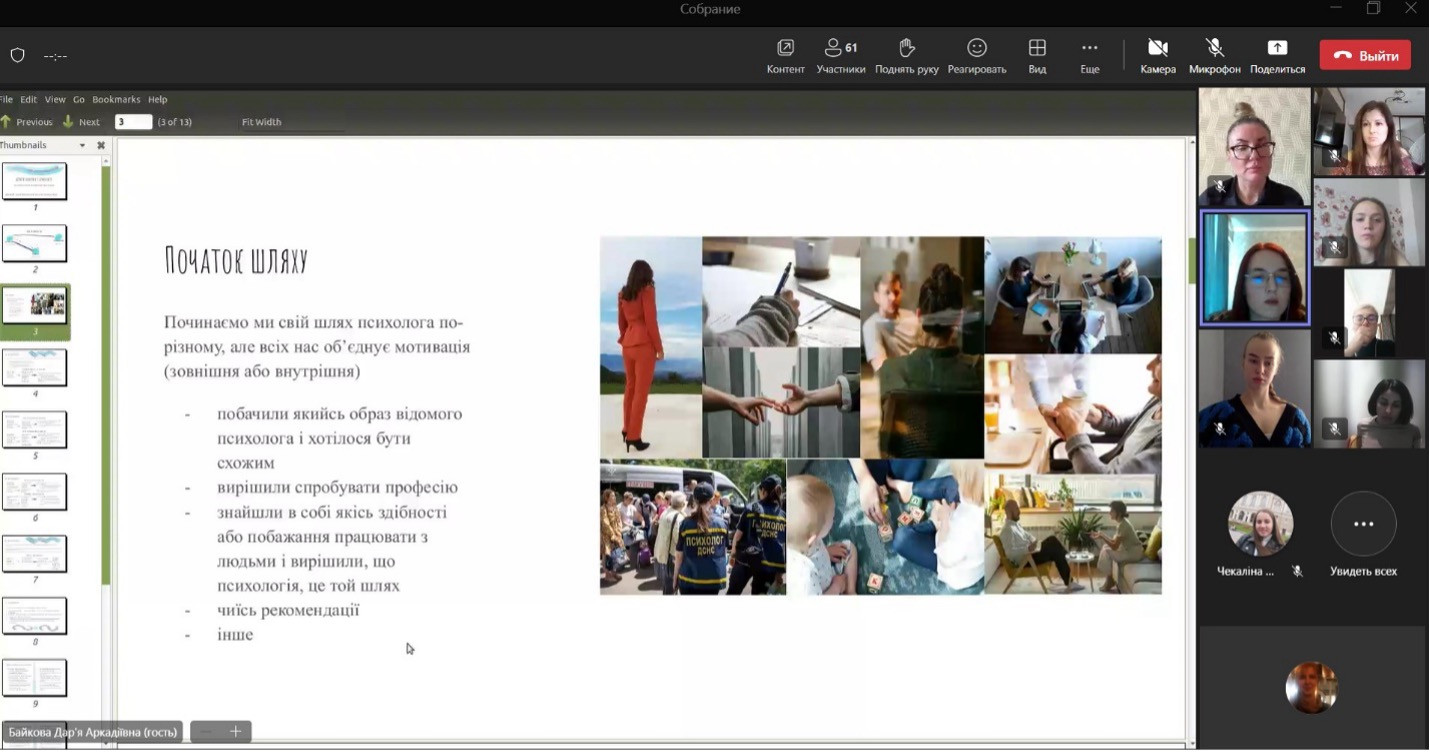This screenshot has height=754, width=1430.
Task: Expand the Thumbnails panel dropdown arrow
Action: [82, 146]
